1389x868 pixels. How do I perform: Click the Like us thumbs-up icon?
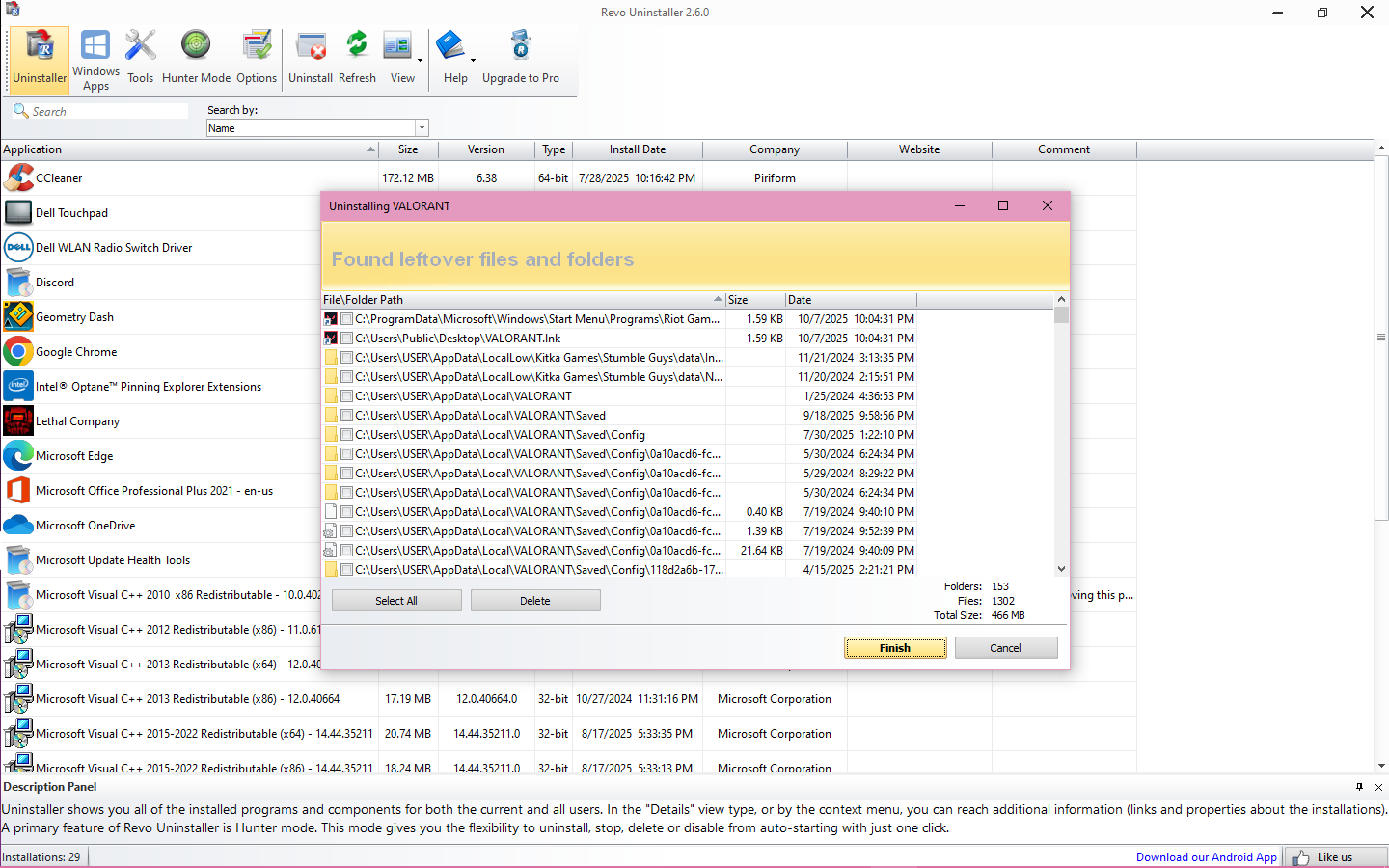click(x=1301, y=857)
